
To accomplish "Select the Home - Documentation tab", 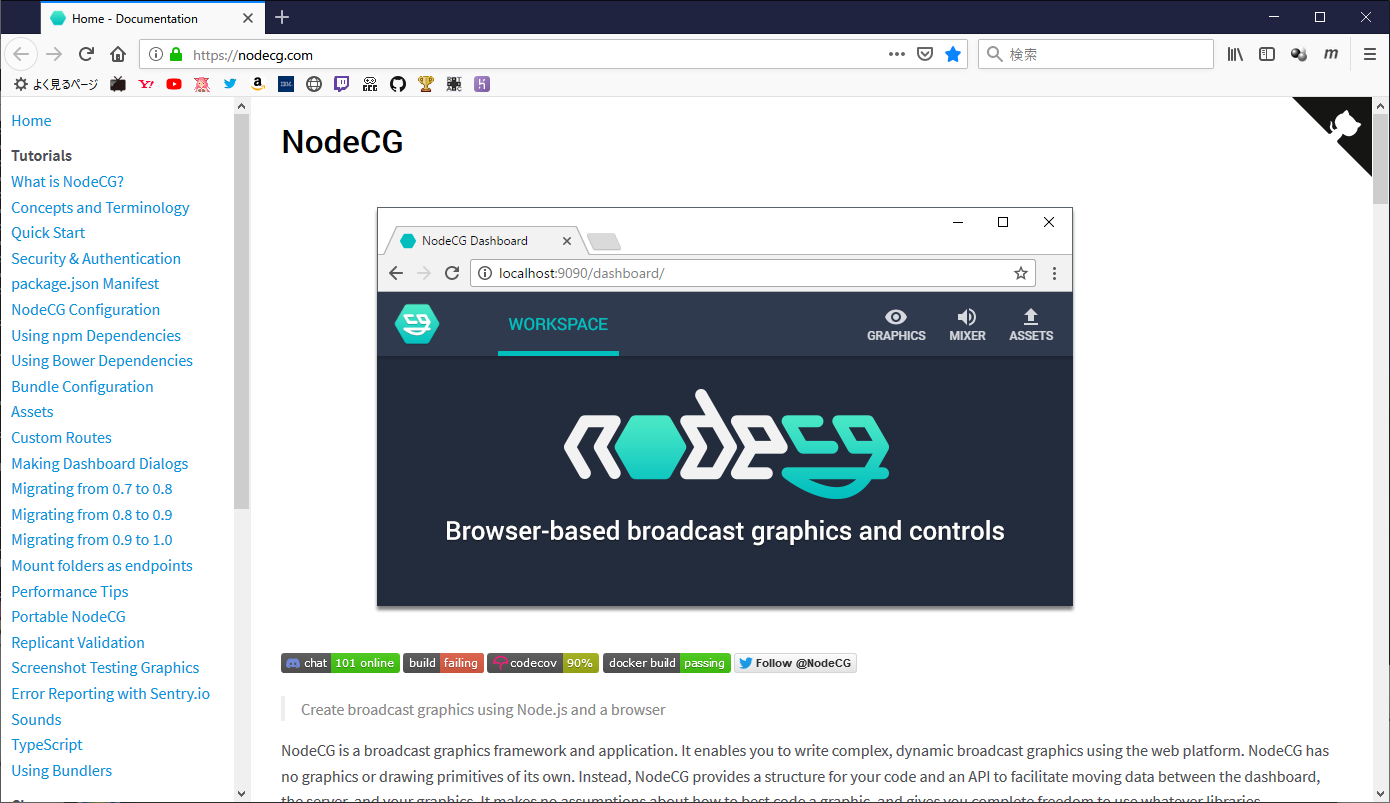I will (152, 18).
